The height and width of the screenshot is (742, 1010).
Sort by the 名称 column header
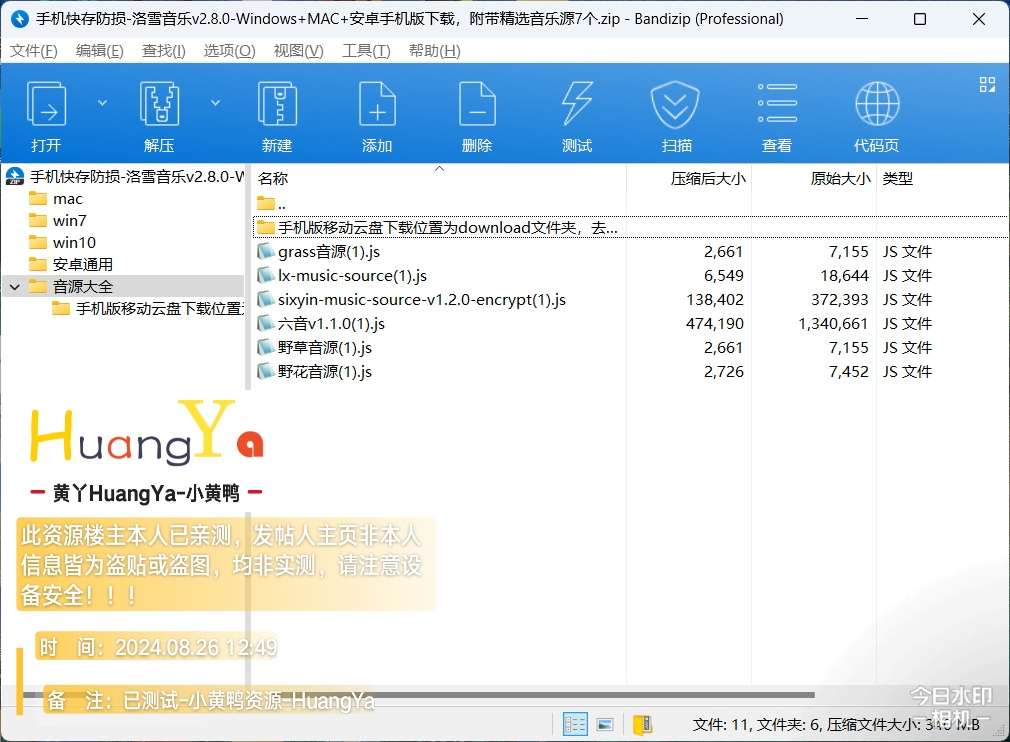click(272, 178)
